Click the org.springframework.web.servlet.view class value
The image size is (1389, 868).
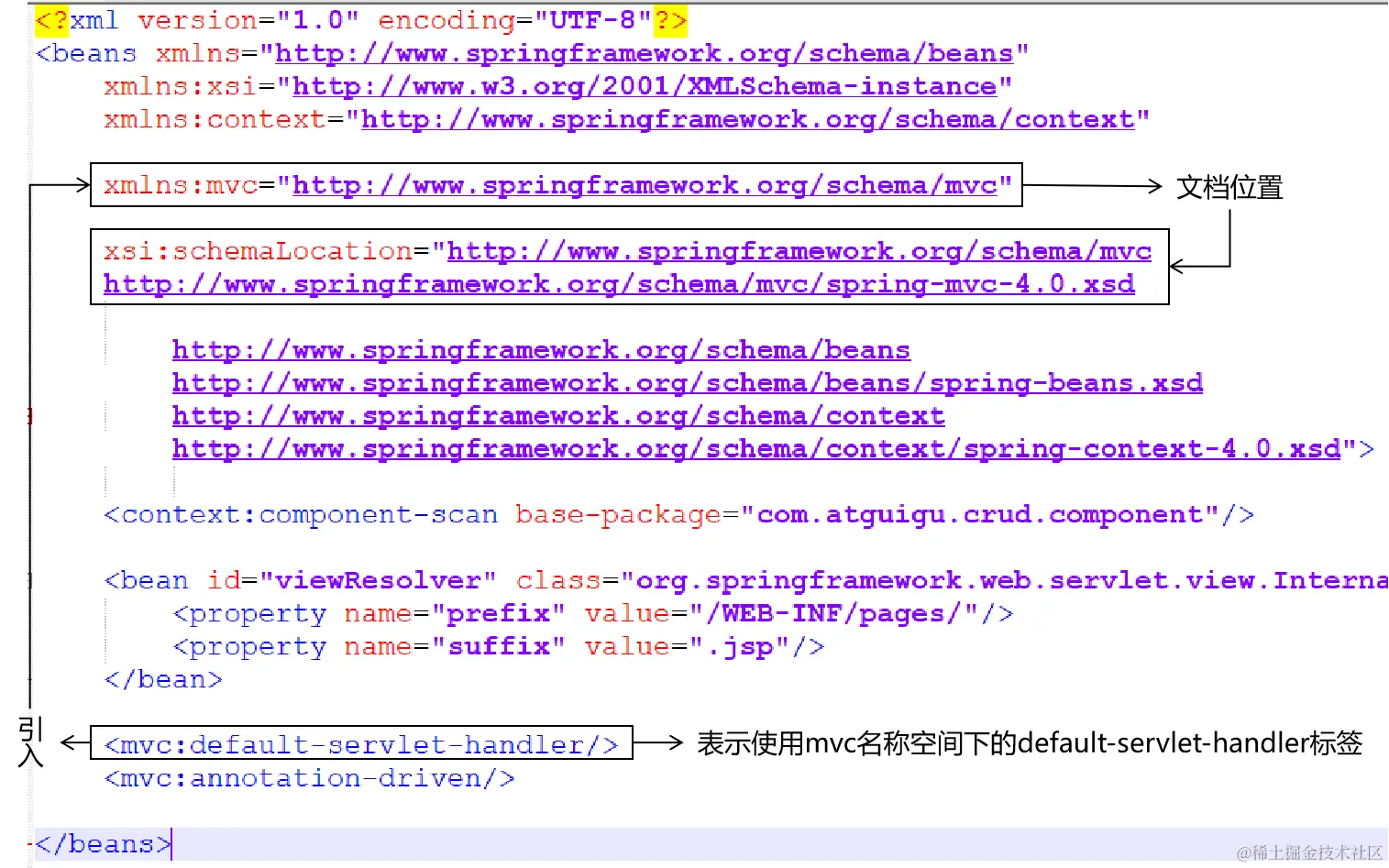[x=1004, y=582]
